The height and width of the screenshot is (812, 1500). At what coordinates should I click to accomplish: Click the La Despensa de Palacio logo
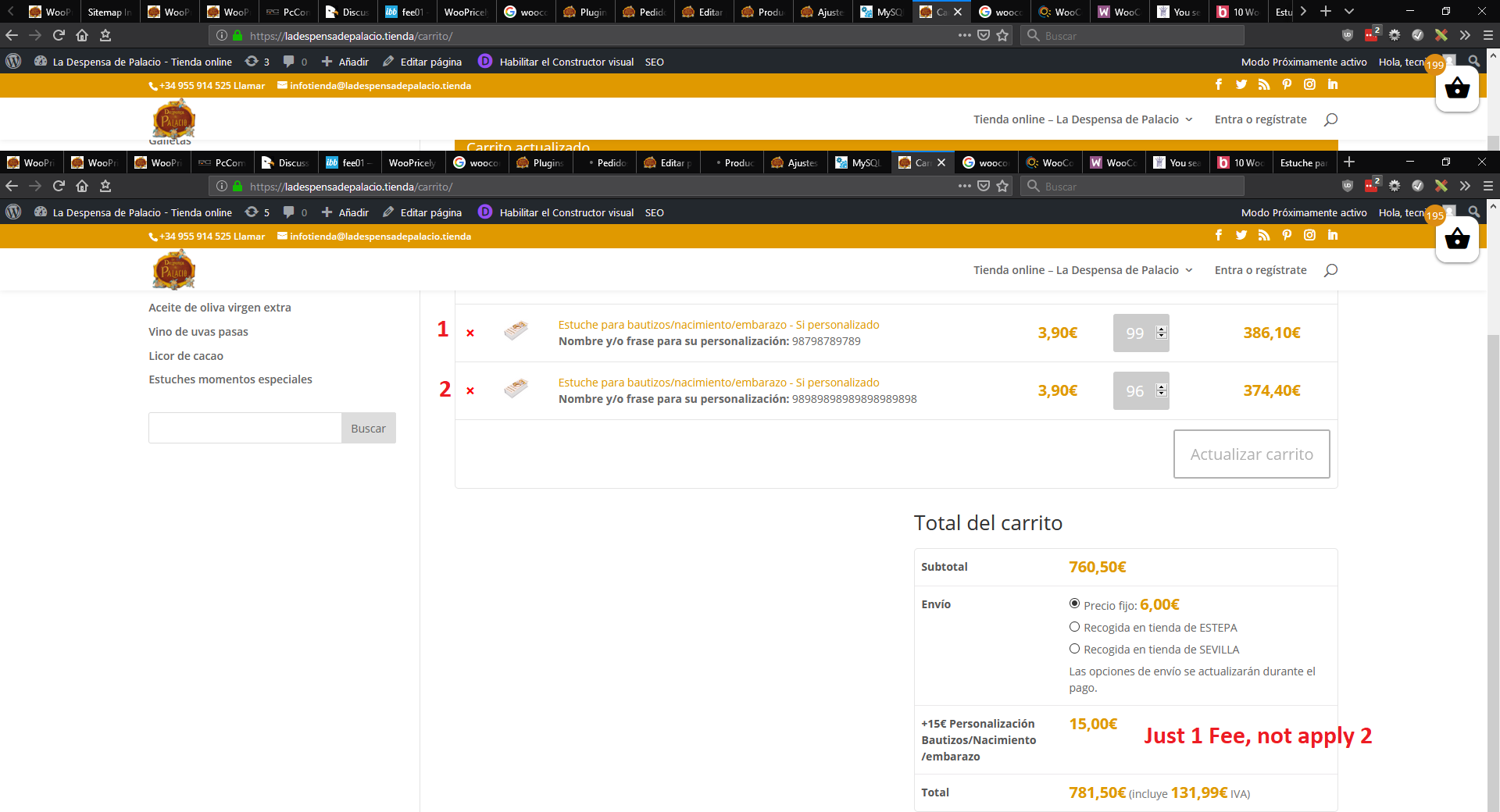pos(173,270)
